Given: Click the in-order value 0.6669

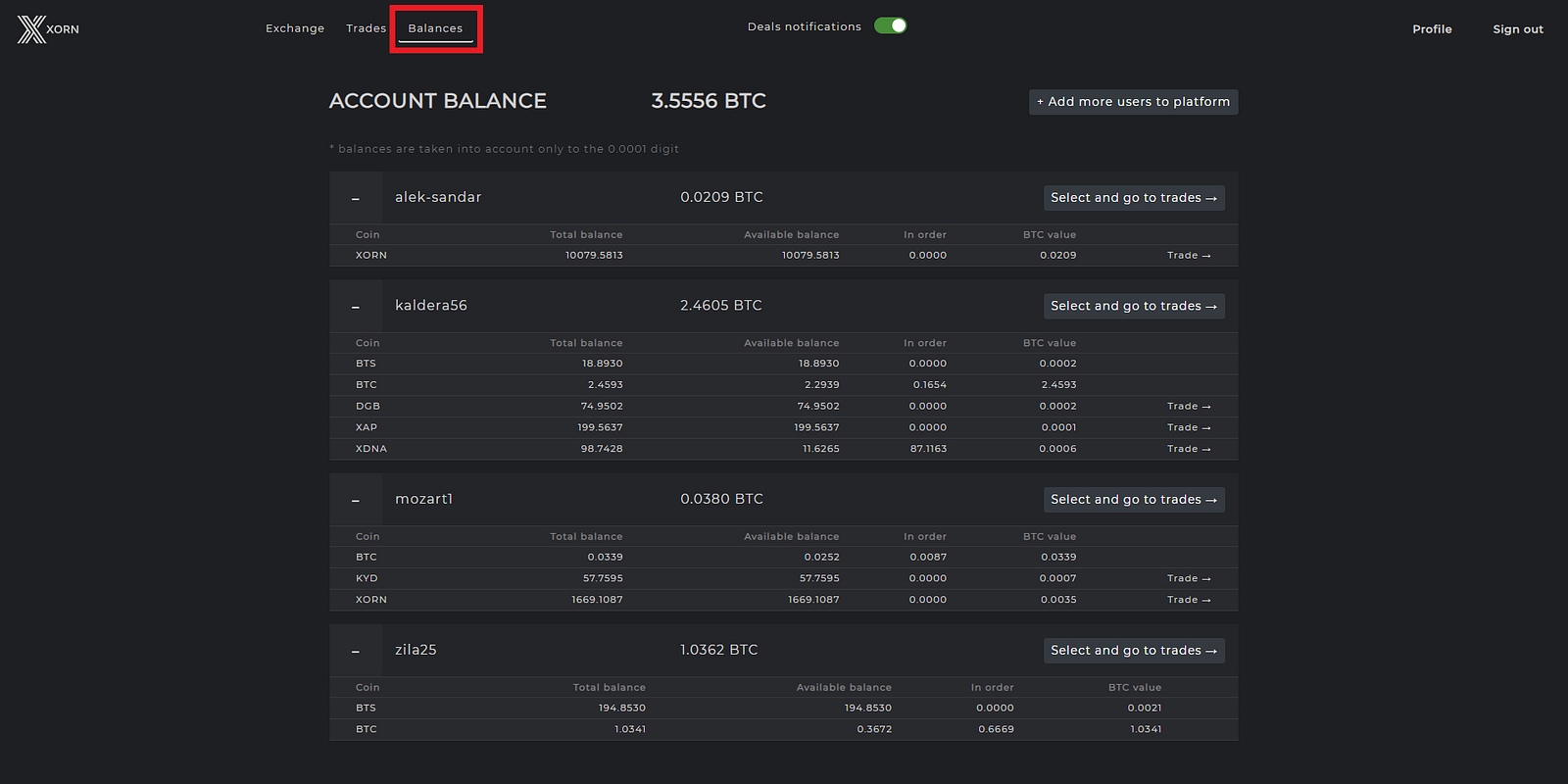Looking at the screenshot, I should pyautogui.click(x=996, y=730).
